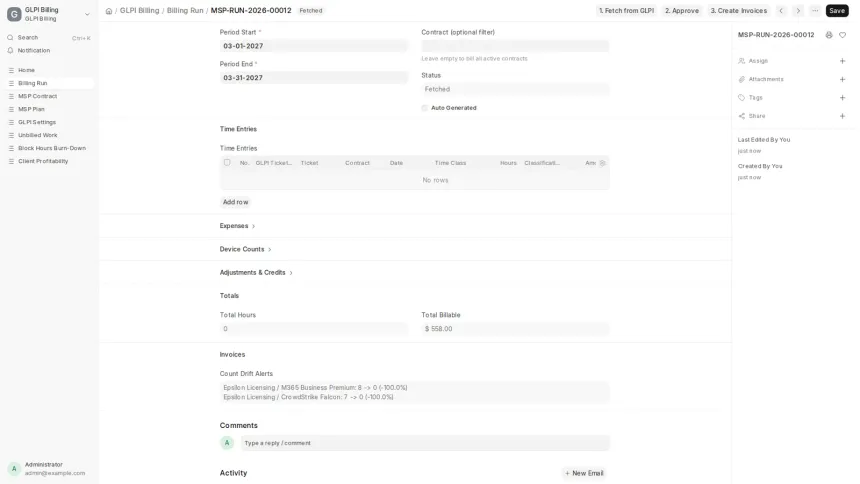860x484 pixels.
Task: Click the Date column header
Action: [397, 163]
